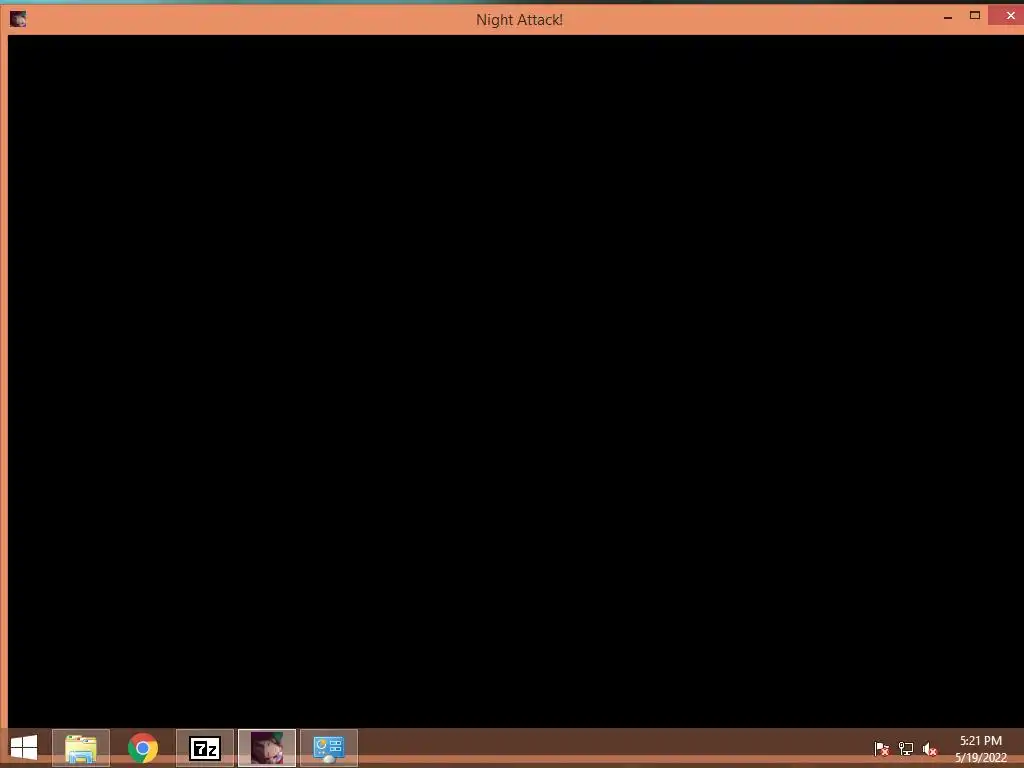
Task: Select the Night Attack game taskbar icon
Action: [267, 748]
